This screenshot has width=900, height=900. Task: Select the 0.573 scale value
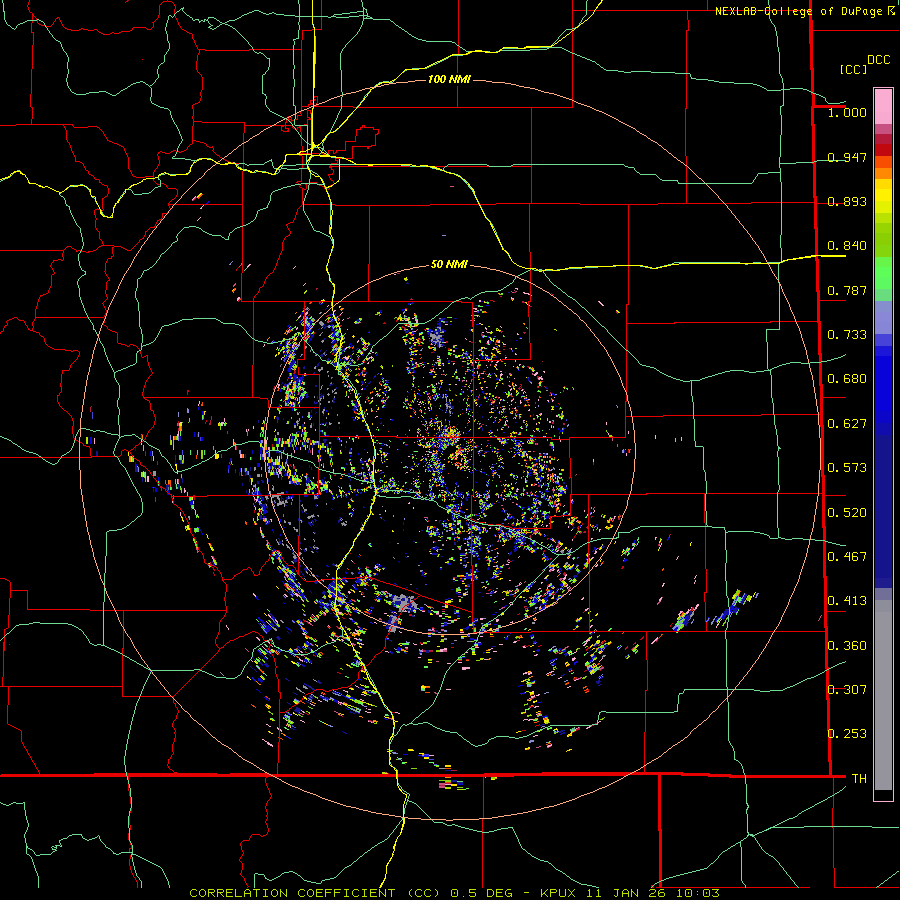tap(847, 468)
